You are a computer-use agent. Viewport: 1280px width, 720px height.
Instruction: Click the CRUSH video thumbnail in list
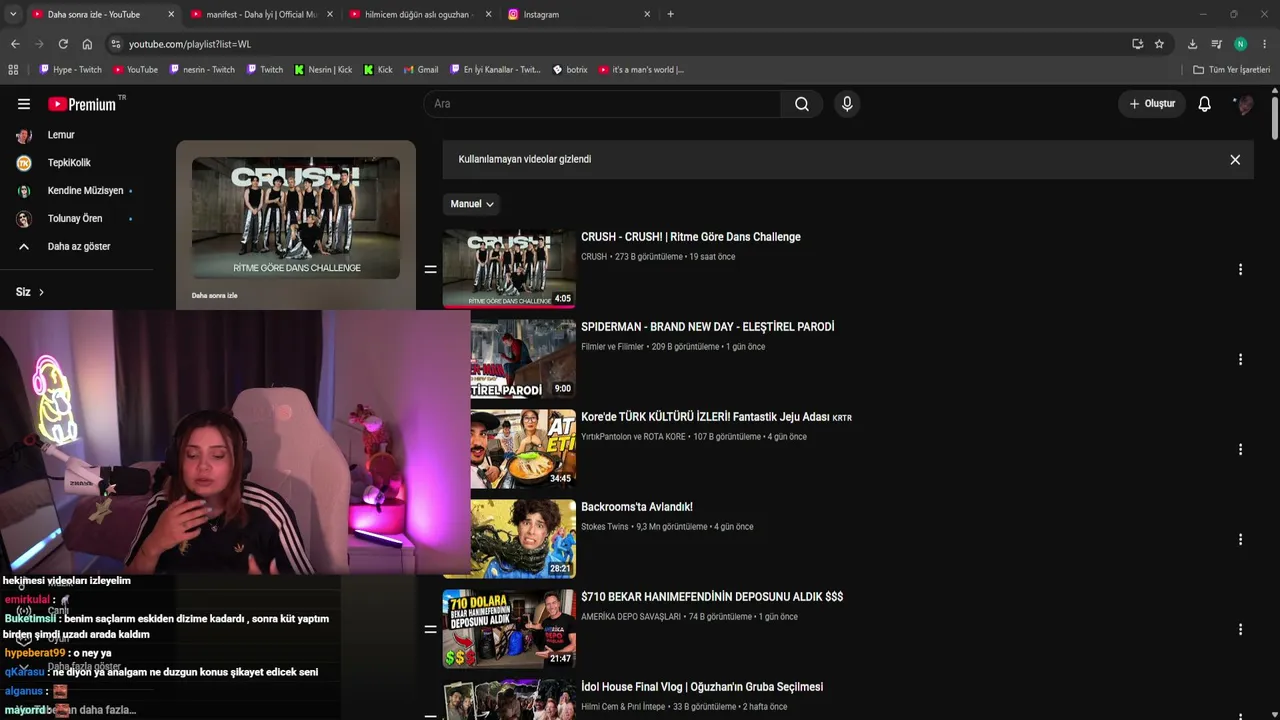pyautogui.click(x=510, y=268)
